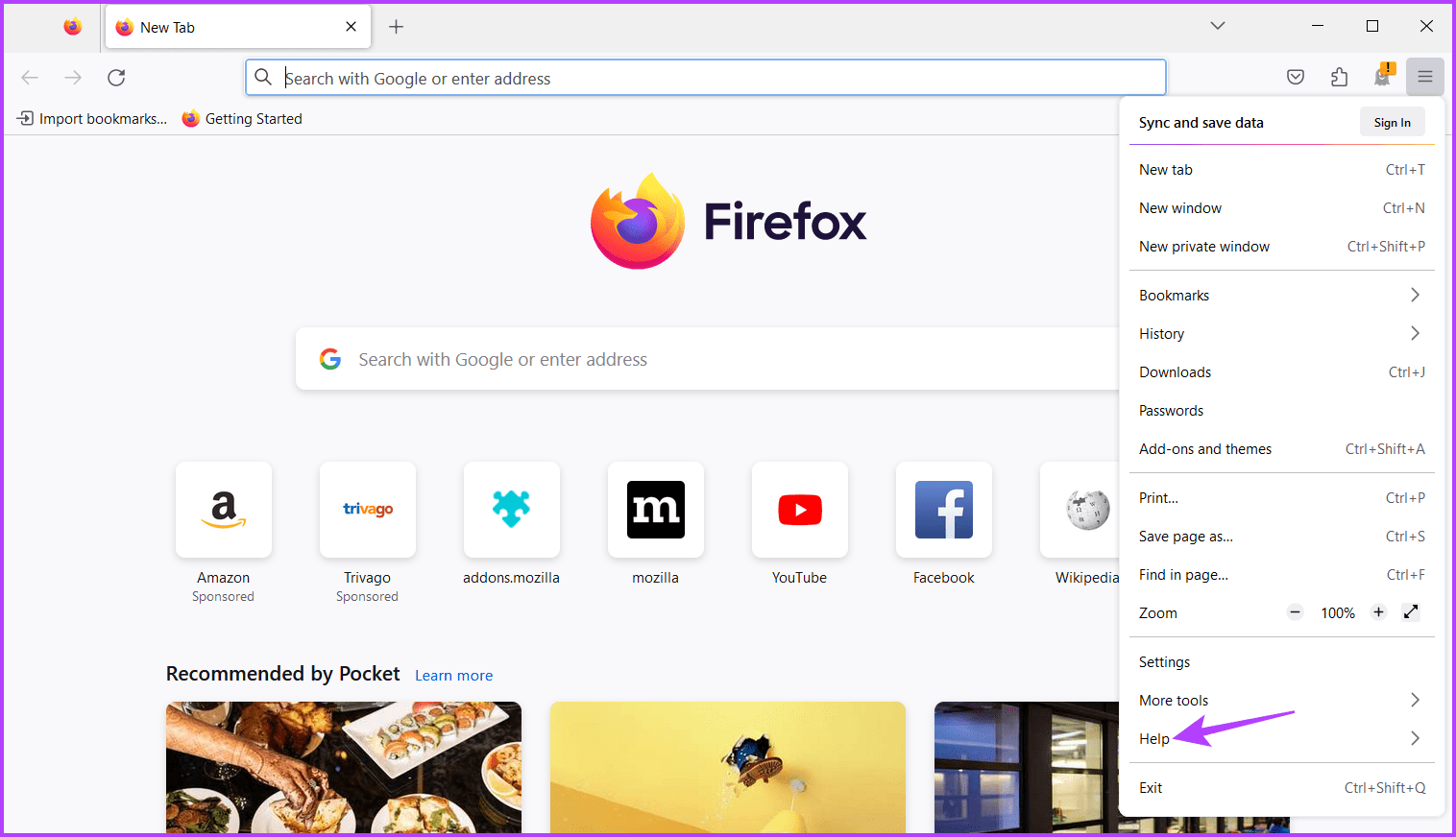
Task: Reload the current page
Action: 116,78
